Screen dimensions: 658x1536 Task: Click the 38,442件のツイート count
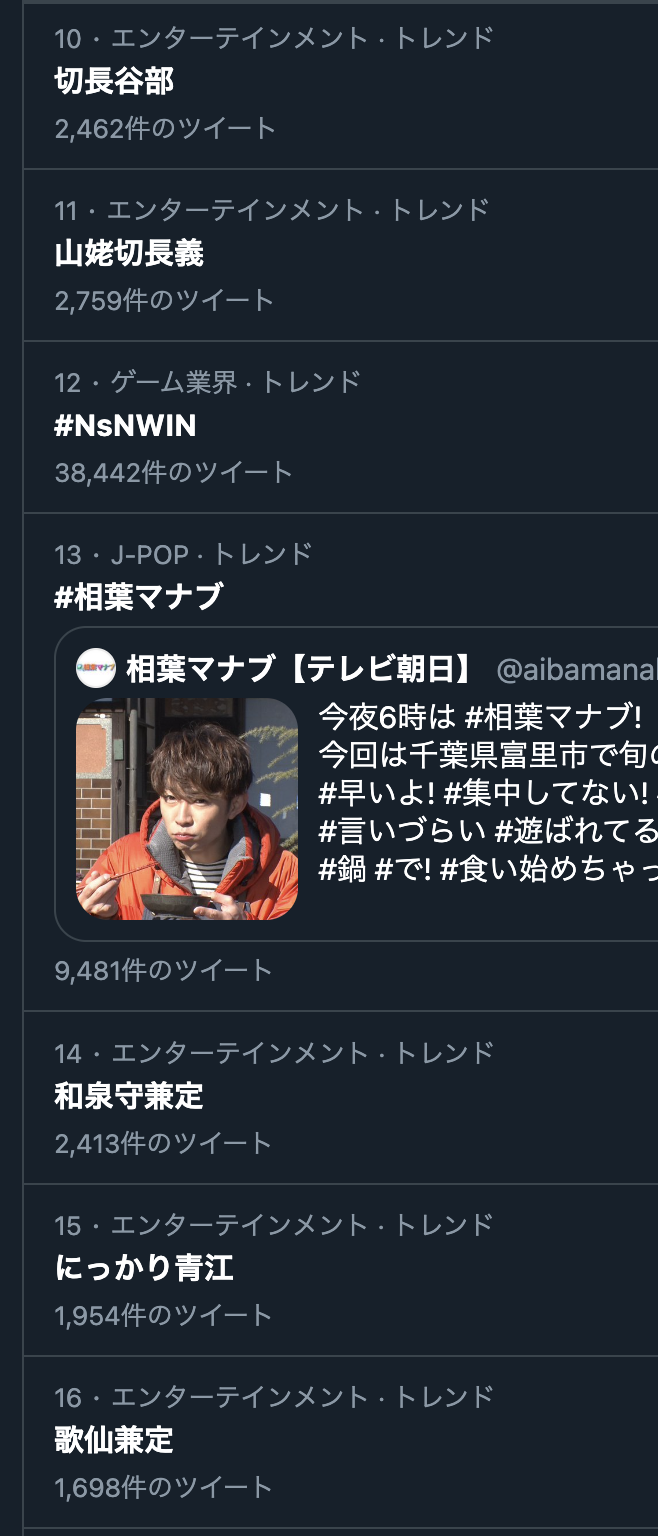pyautogui.click(x=174, y=472)
